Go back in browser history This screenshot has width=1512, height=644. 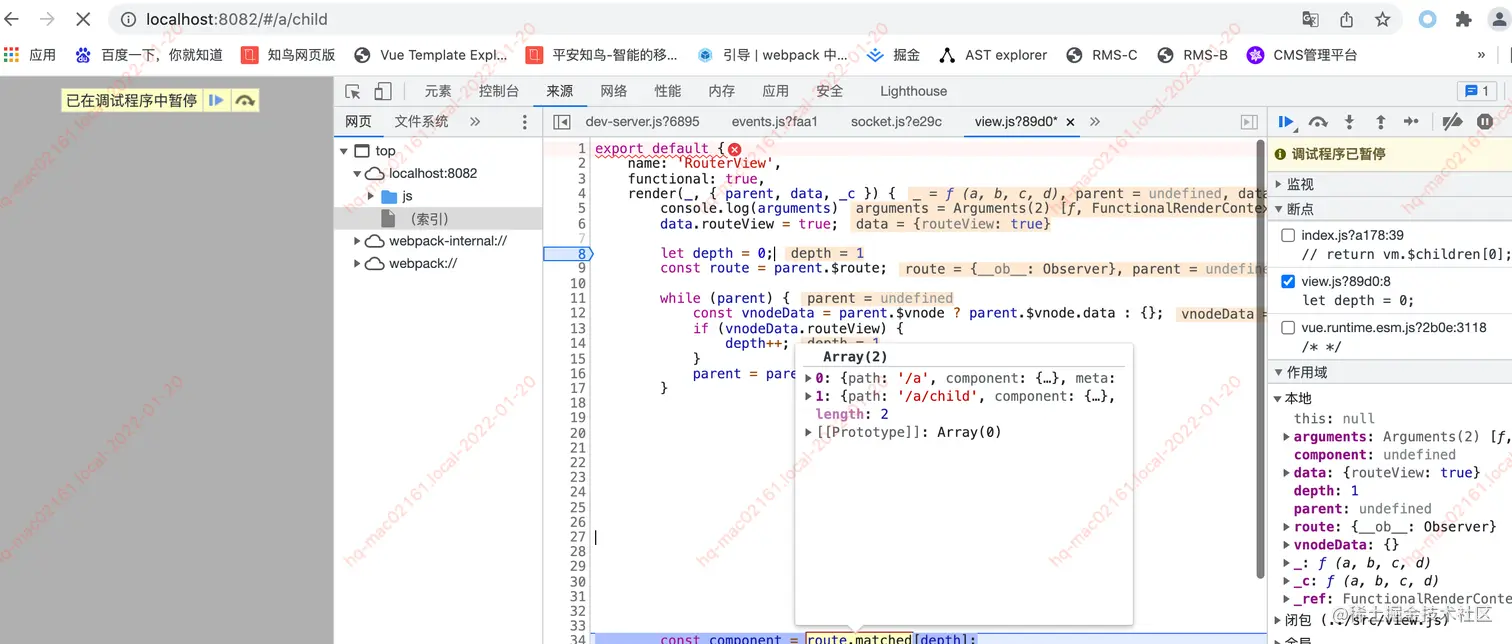tap(12, 19)
